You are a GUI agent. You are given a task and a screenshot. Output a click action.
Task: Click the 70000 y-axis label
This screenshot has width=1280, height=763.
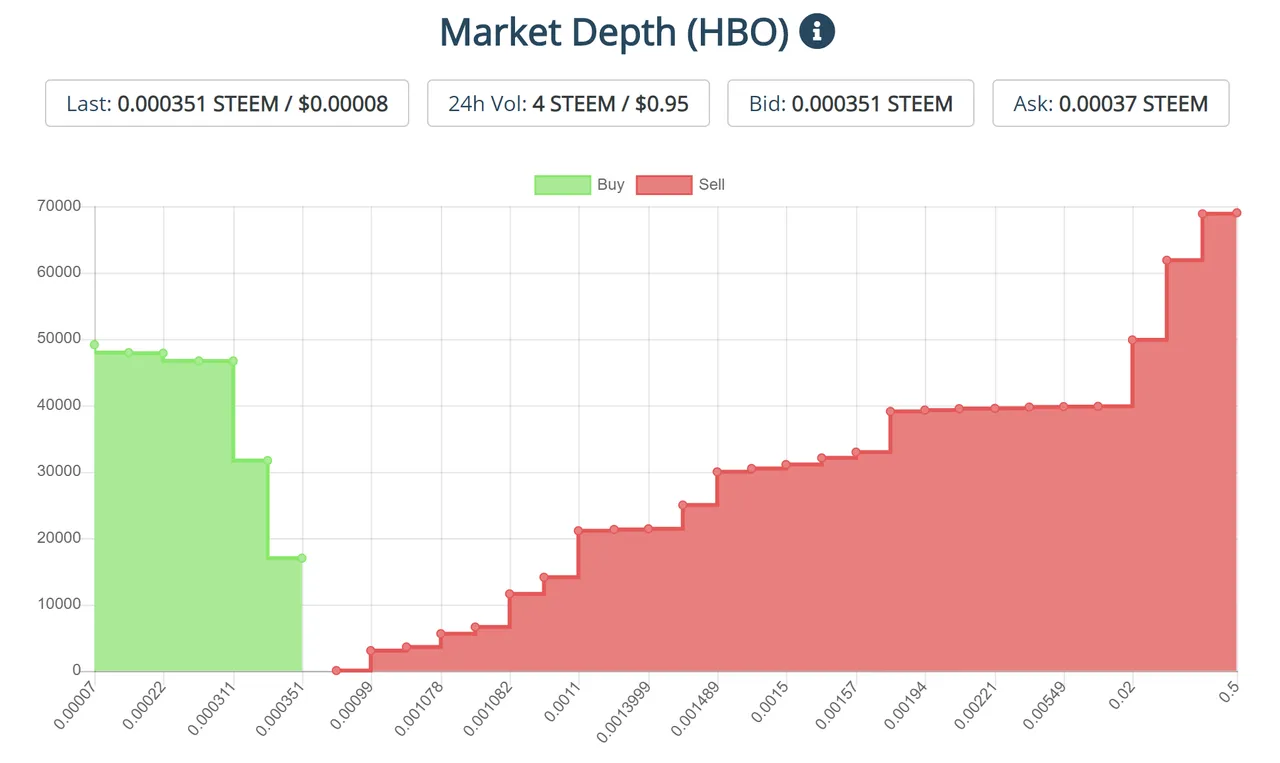click(x=60, y=207)
